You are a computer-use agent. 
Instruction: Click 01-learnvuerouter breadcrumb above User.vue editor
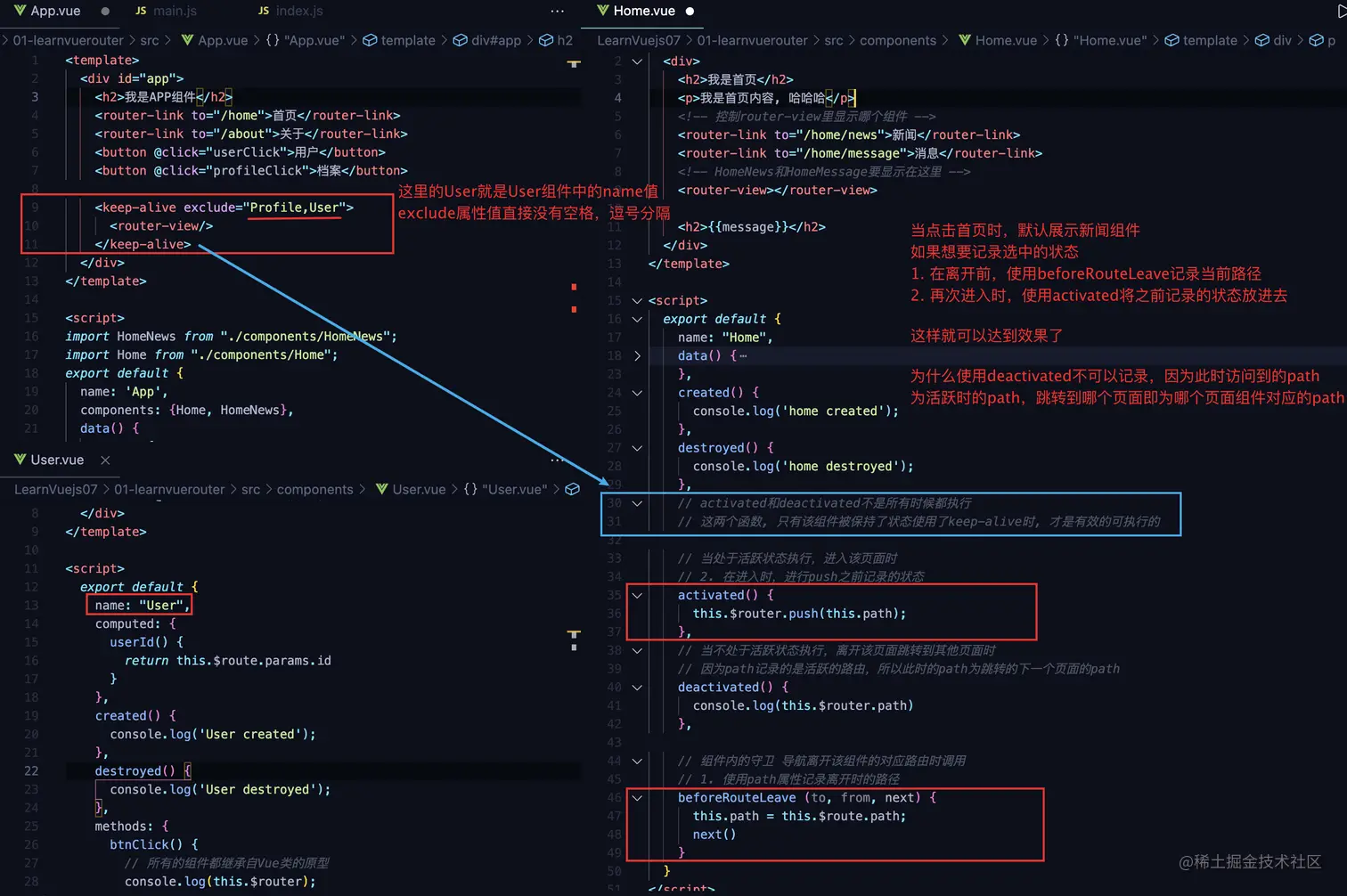169,489
